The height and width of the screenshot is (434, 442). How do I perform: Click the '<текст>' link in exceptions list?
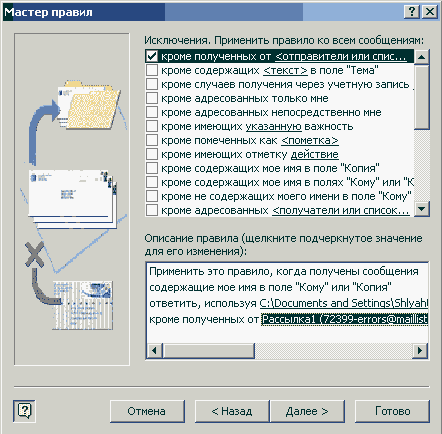tap(285, 70)
